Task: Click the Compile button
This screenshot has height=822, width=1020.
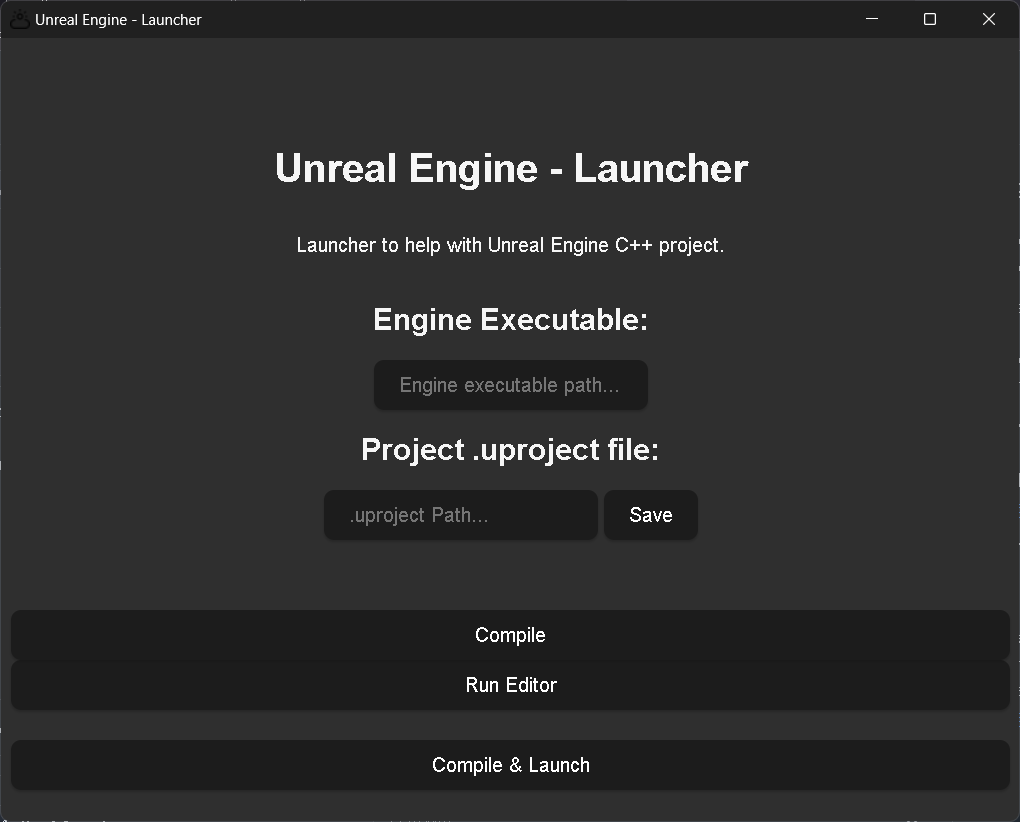Action: pyautogui.click(x=510, y=635)
